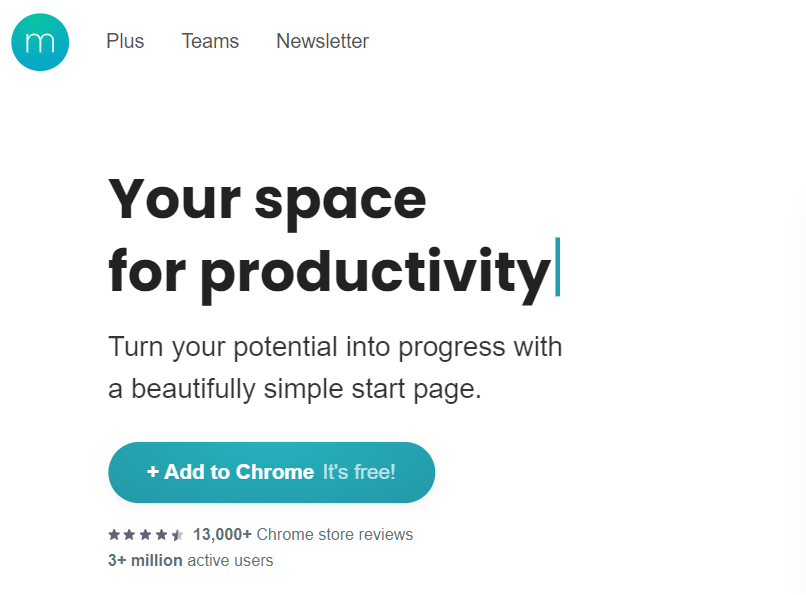
Task: Click the Momentum logo icon
Action: click(40, 42)
